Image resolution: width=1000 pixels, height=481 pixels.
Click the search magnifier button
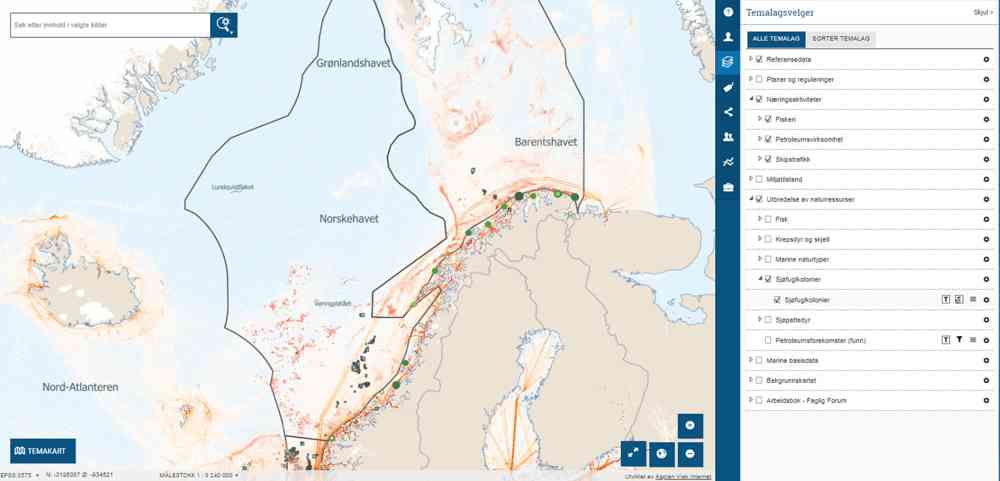tap(224, 26)
